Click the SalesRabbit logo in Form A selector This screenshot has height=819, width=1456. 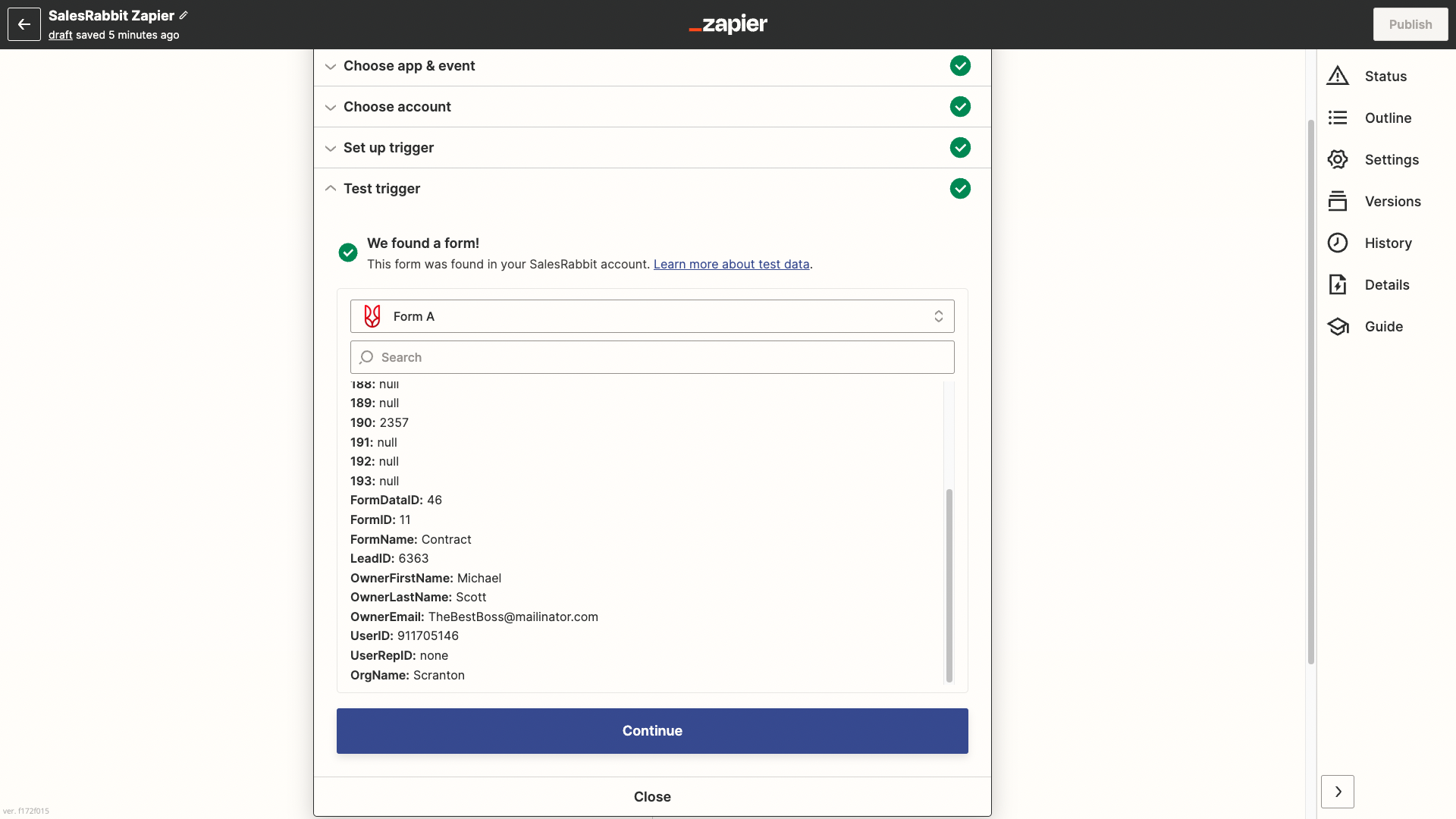(x=372, y=316)
